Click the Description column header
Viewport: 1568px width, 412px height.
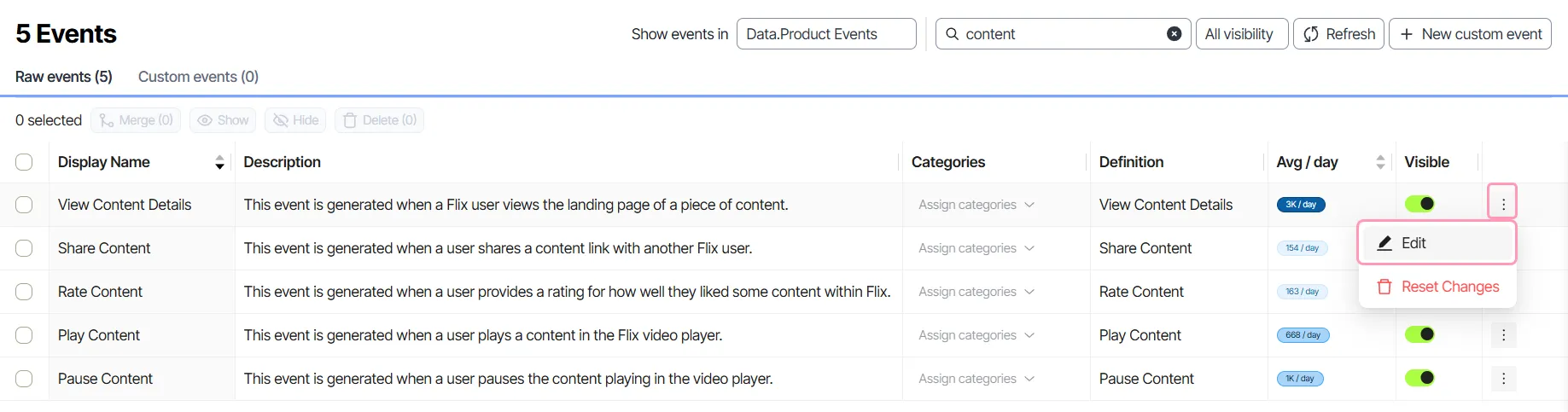tap(283, 162)
